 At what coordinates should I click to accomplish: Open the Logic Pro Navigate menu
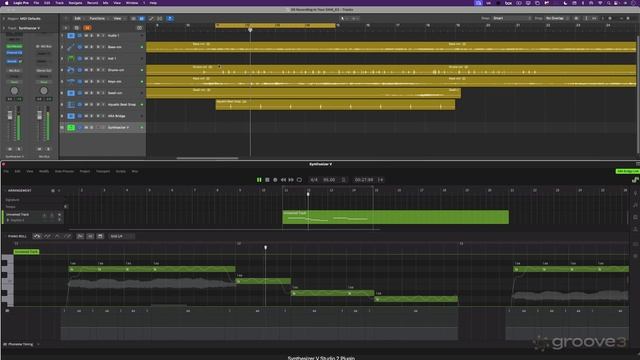point(76,3)
